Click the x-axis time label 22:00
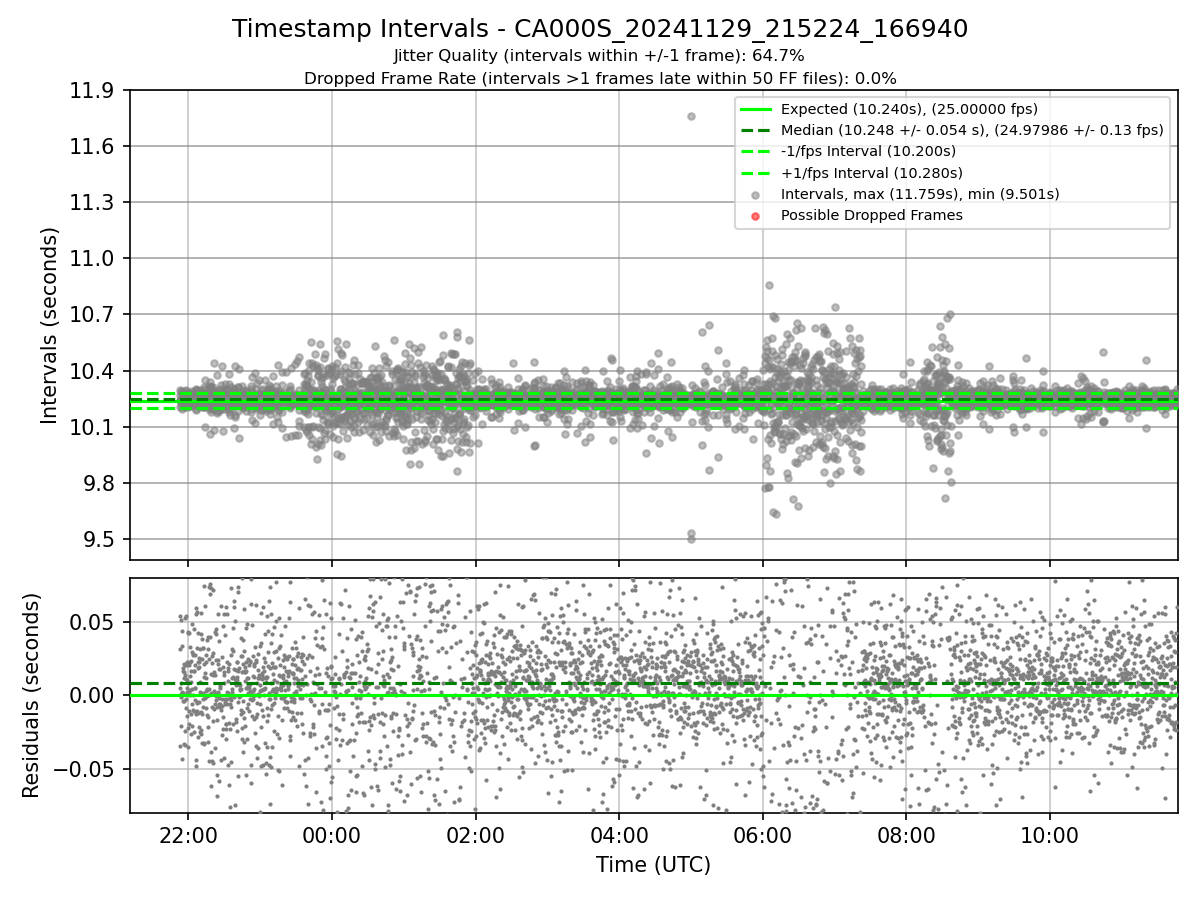The image size is (1200, 900). [188, 835]
